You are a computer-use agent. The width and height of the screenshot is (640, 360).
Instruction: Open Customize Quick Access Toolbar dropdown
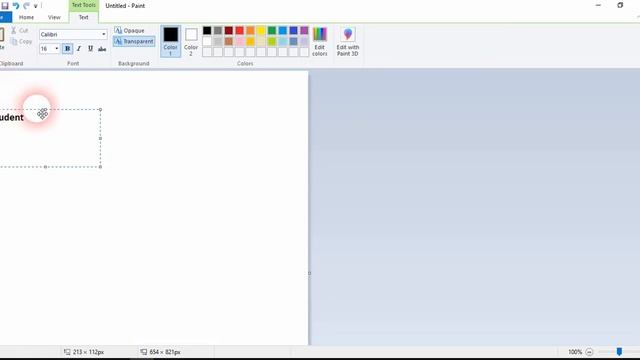click(x=36, y=6)
